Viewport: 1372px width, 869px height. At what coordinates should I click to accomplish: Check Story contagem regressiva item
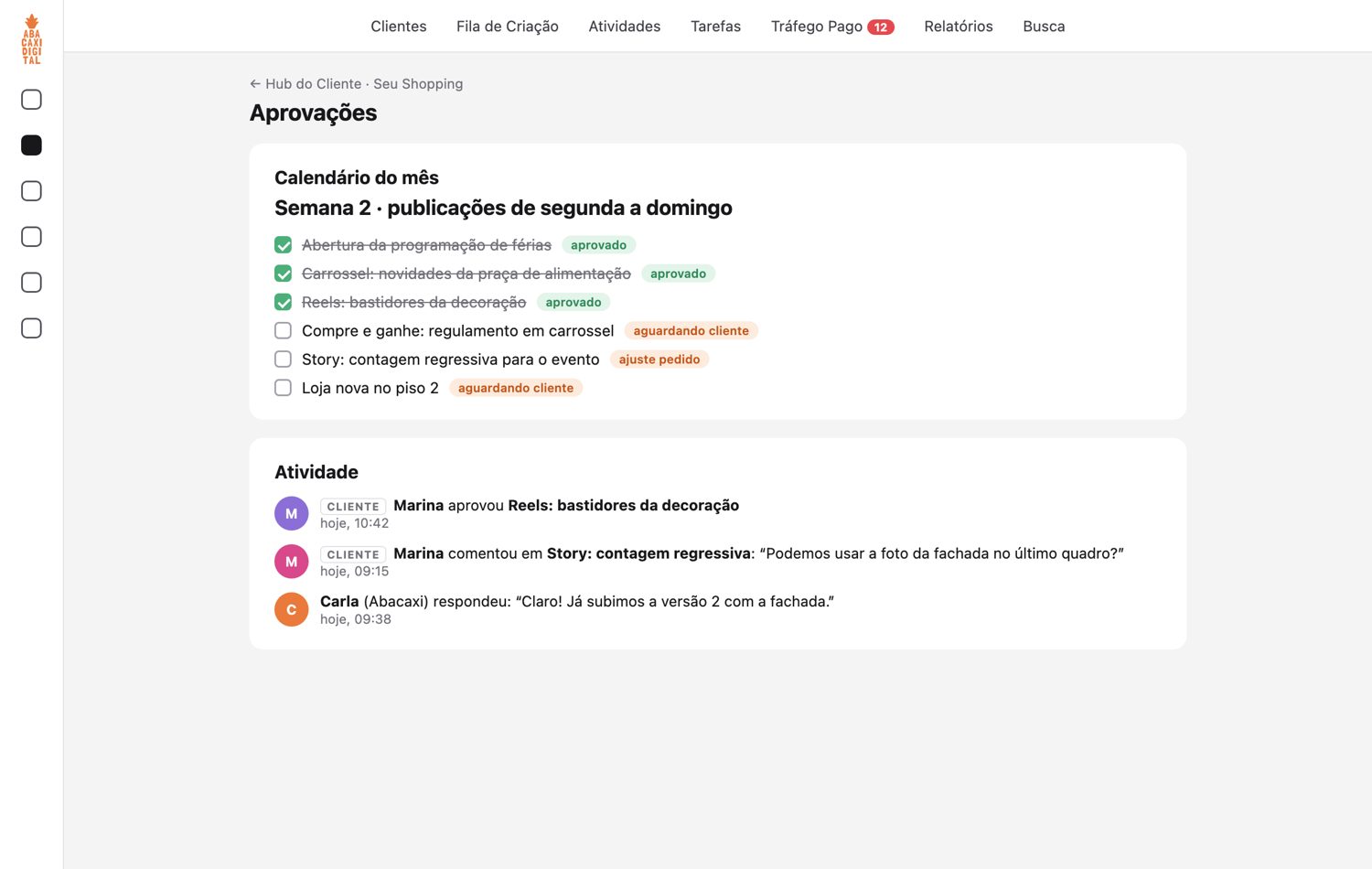pyautogui.click(x=284, y=359)
